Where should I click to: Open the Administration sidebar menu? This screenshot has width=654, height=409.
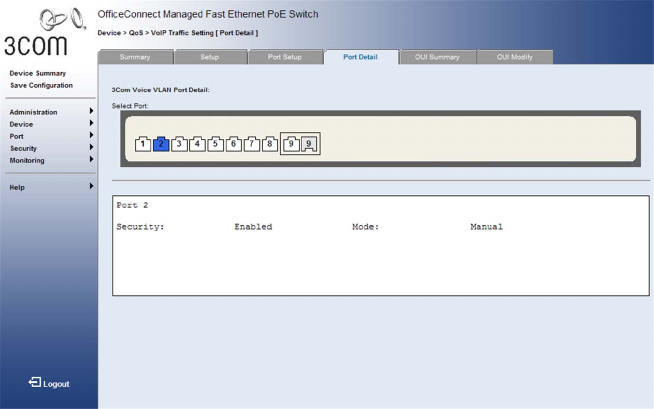[x=33, y=112]
